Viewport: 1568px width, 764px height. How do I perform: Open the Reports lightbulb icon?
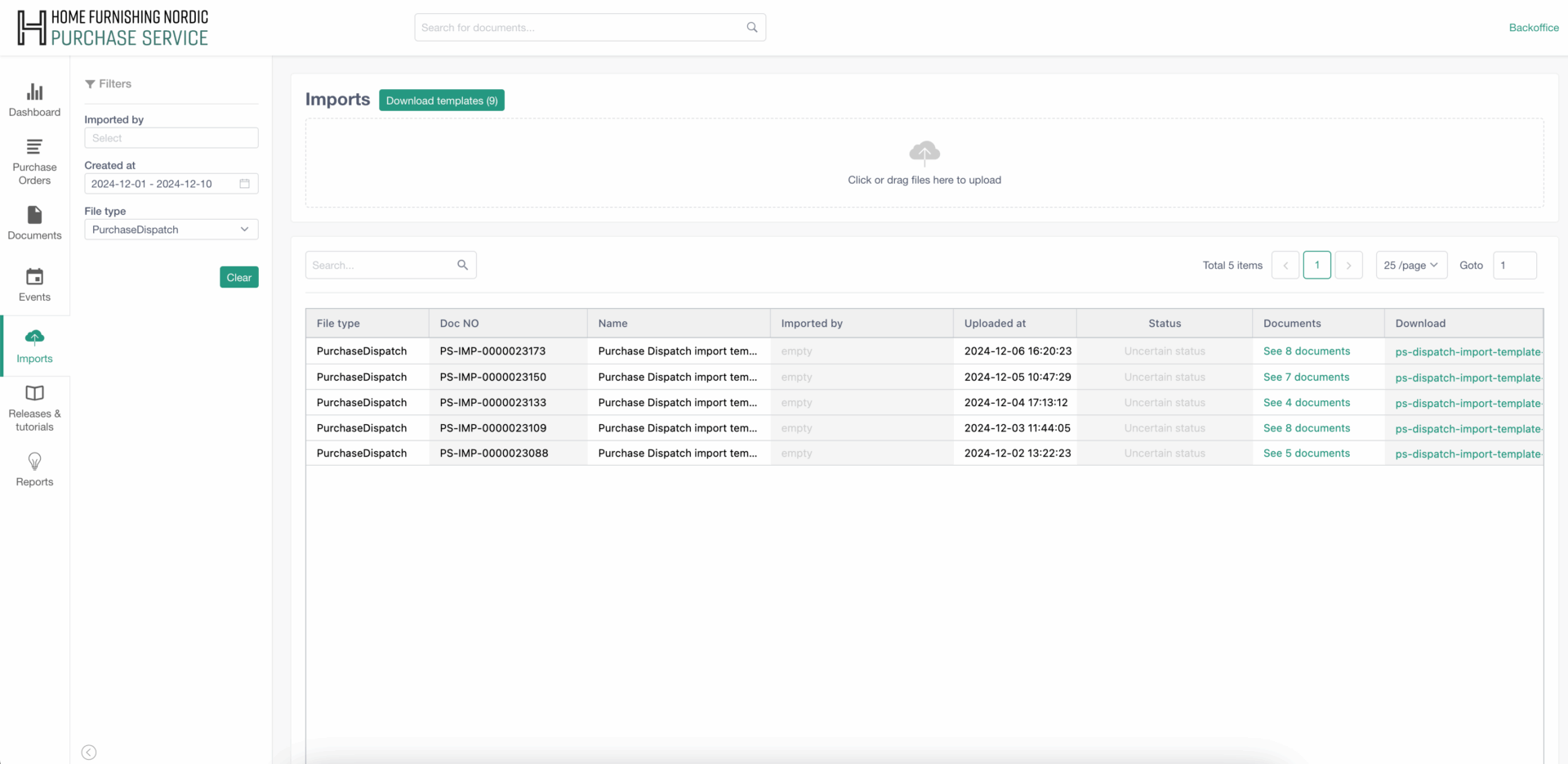pos(34,462)
